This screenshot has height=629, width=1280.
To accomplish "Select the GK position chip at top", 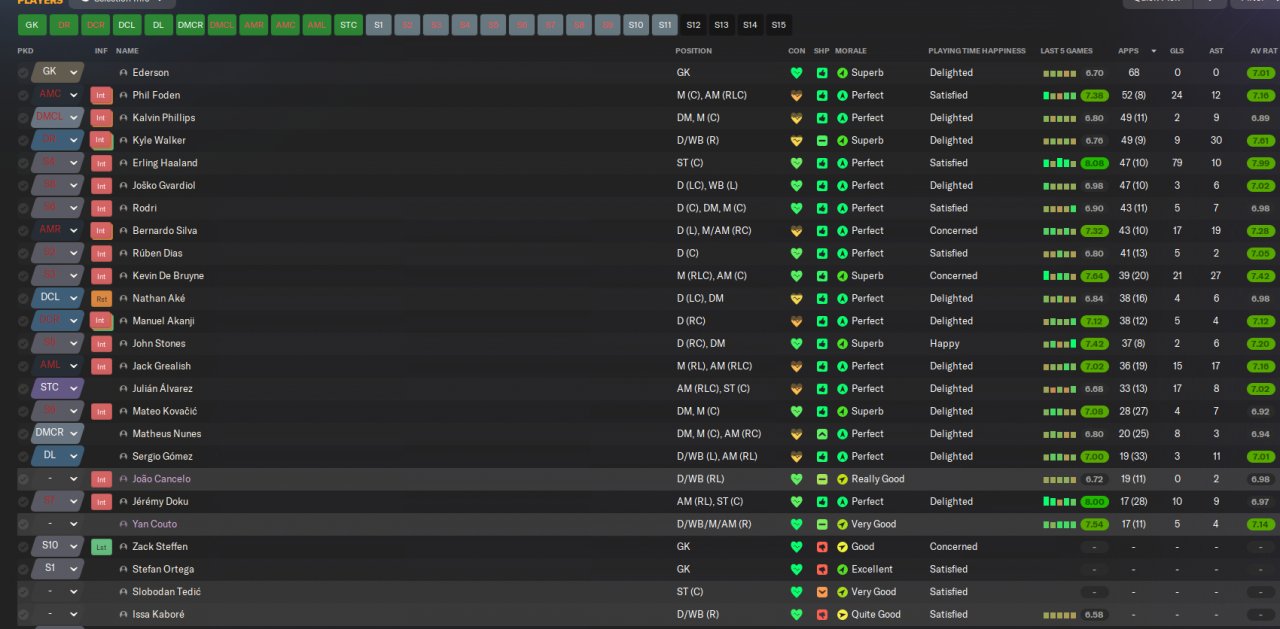I will click(32, 25).
